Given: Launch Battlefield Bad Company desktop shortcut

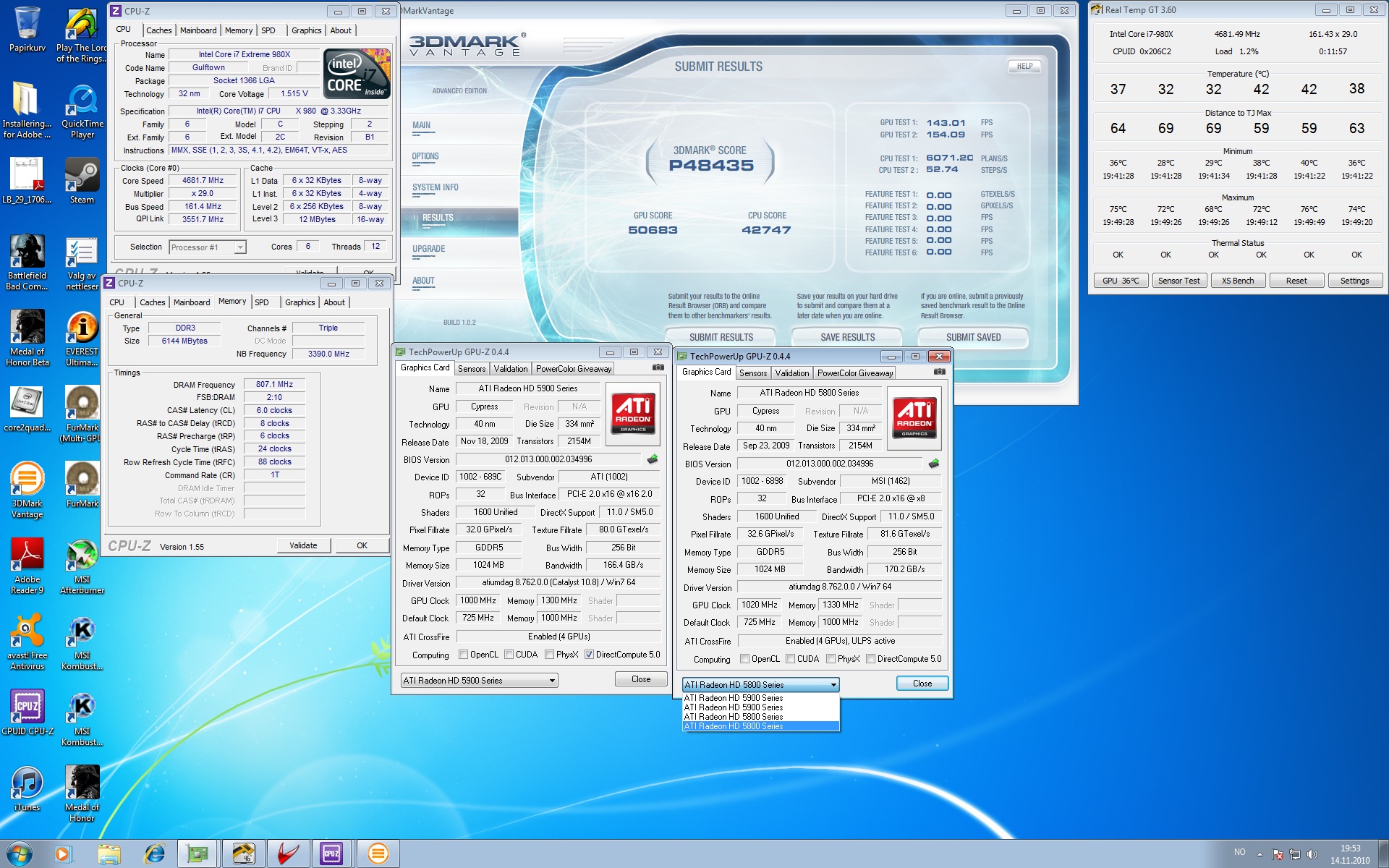Looking at the screenshot, I should (27, 262).
